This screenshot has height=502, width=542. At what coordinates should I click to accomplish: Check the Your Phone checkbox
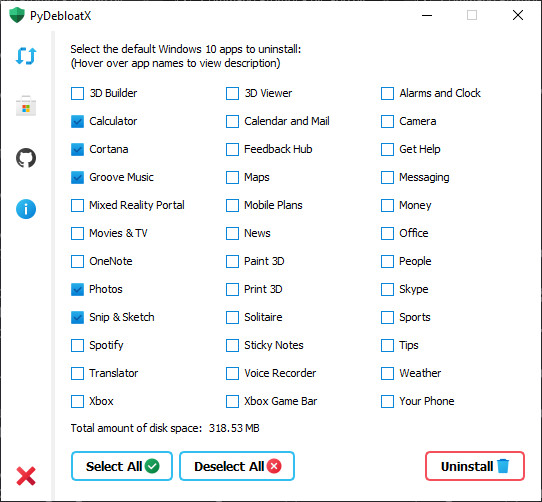tap(387, 401)
